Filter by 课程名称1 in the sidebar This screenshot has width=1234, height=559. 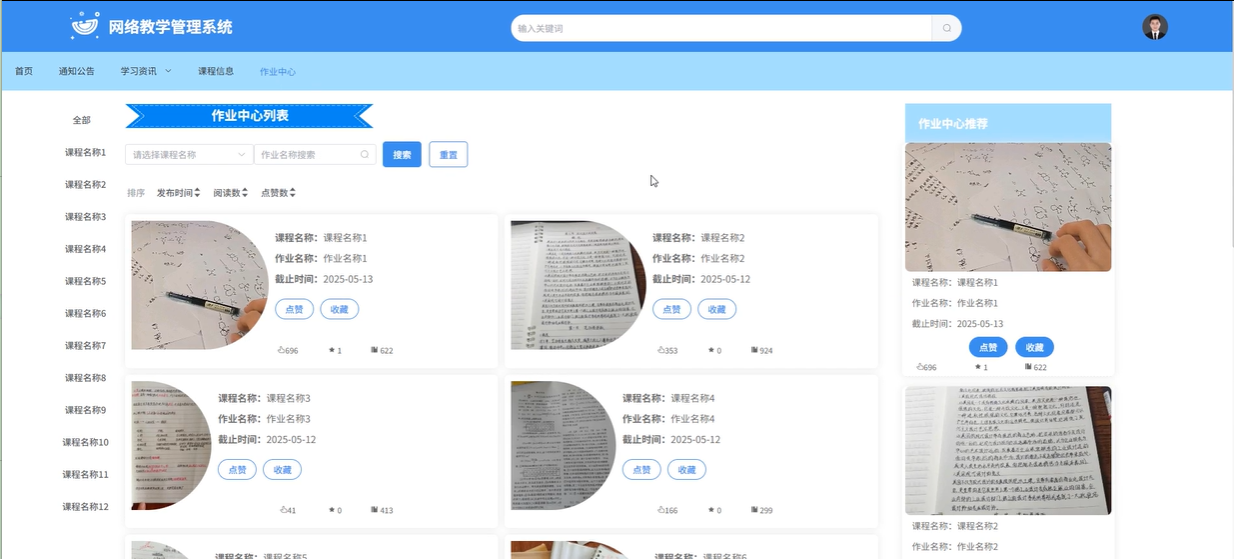pyautogui.click(x=86, y=152)
